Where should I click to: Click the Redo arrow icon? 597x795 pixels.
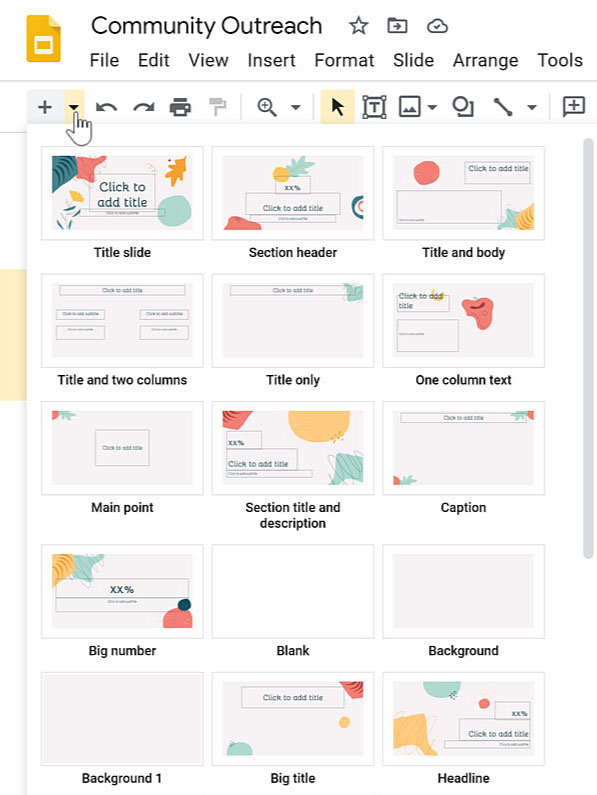144,107
